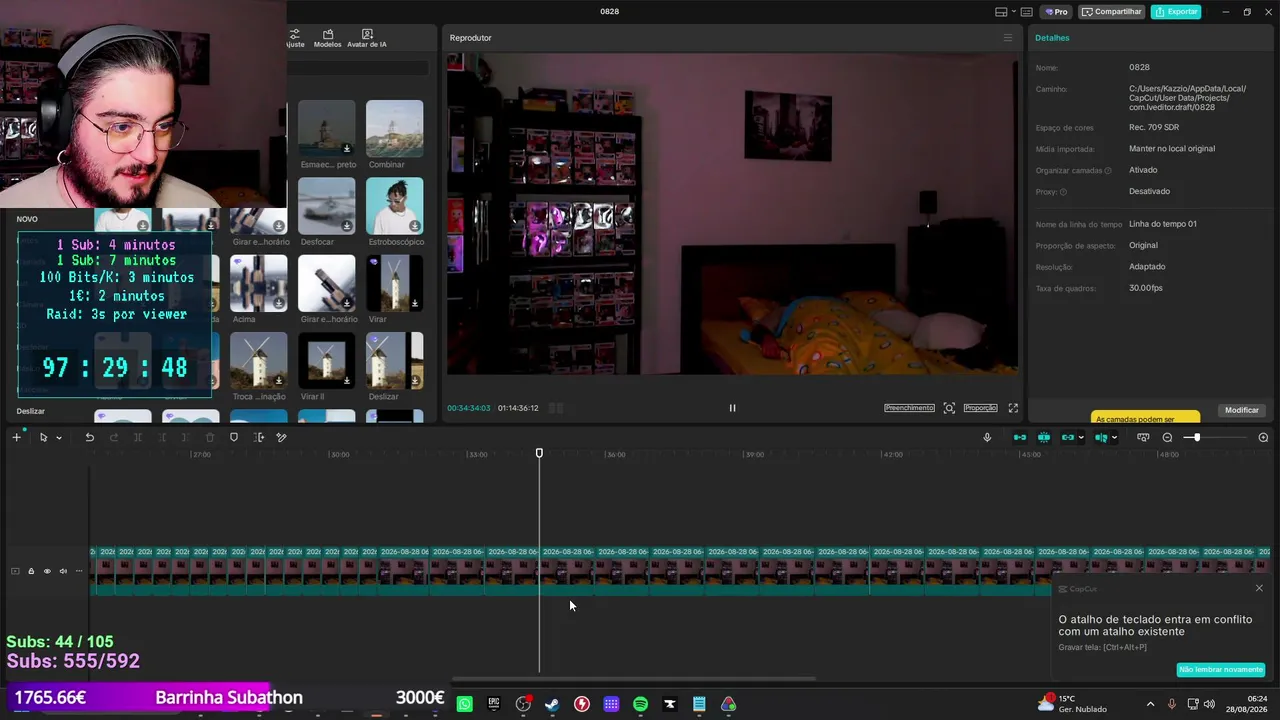Select the Combinar transition thumbnail
The image size is (1280, 720).
394,128
